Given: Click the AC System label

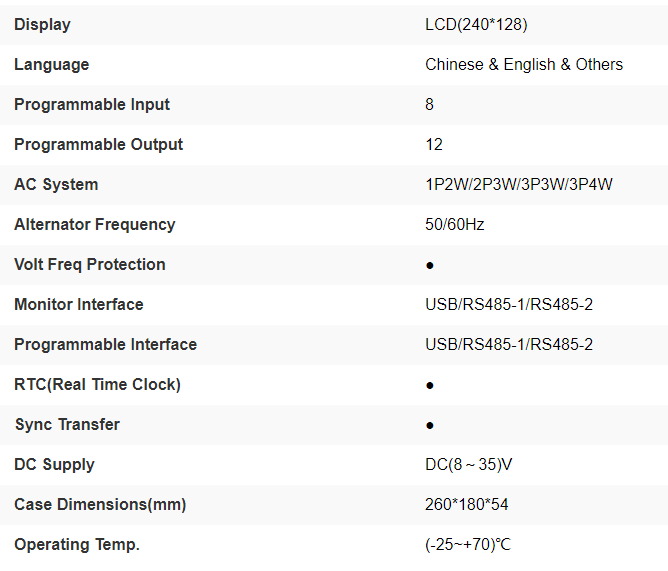Looking at the screenshot, I should 56,184.
